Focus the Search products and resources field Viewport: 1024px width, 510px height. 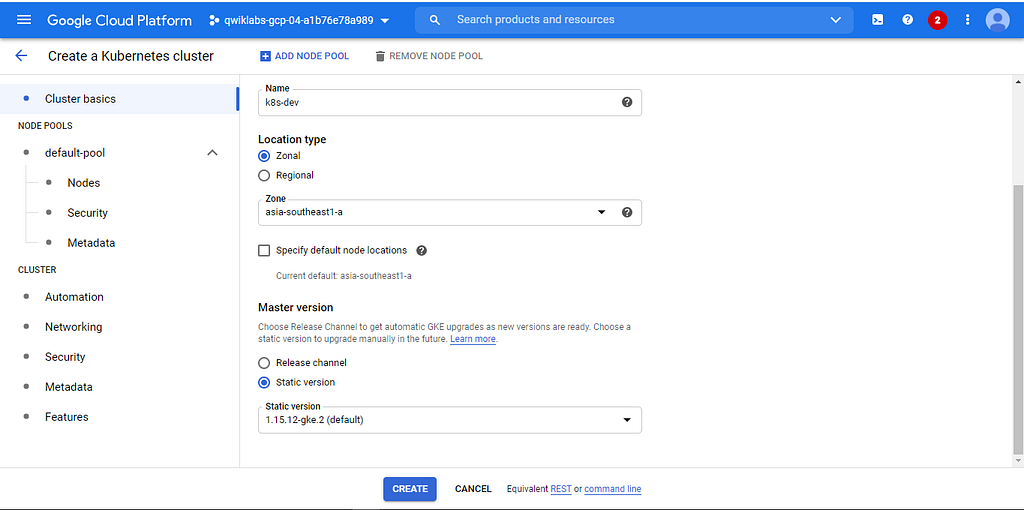point(633,20)
